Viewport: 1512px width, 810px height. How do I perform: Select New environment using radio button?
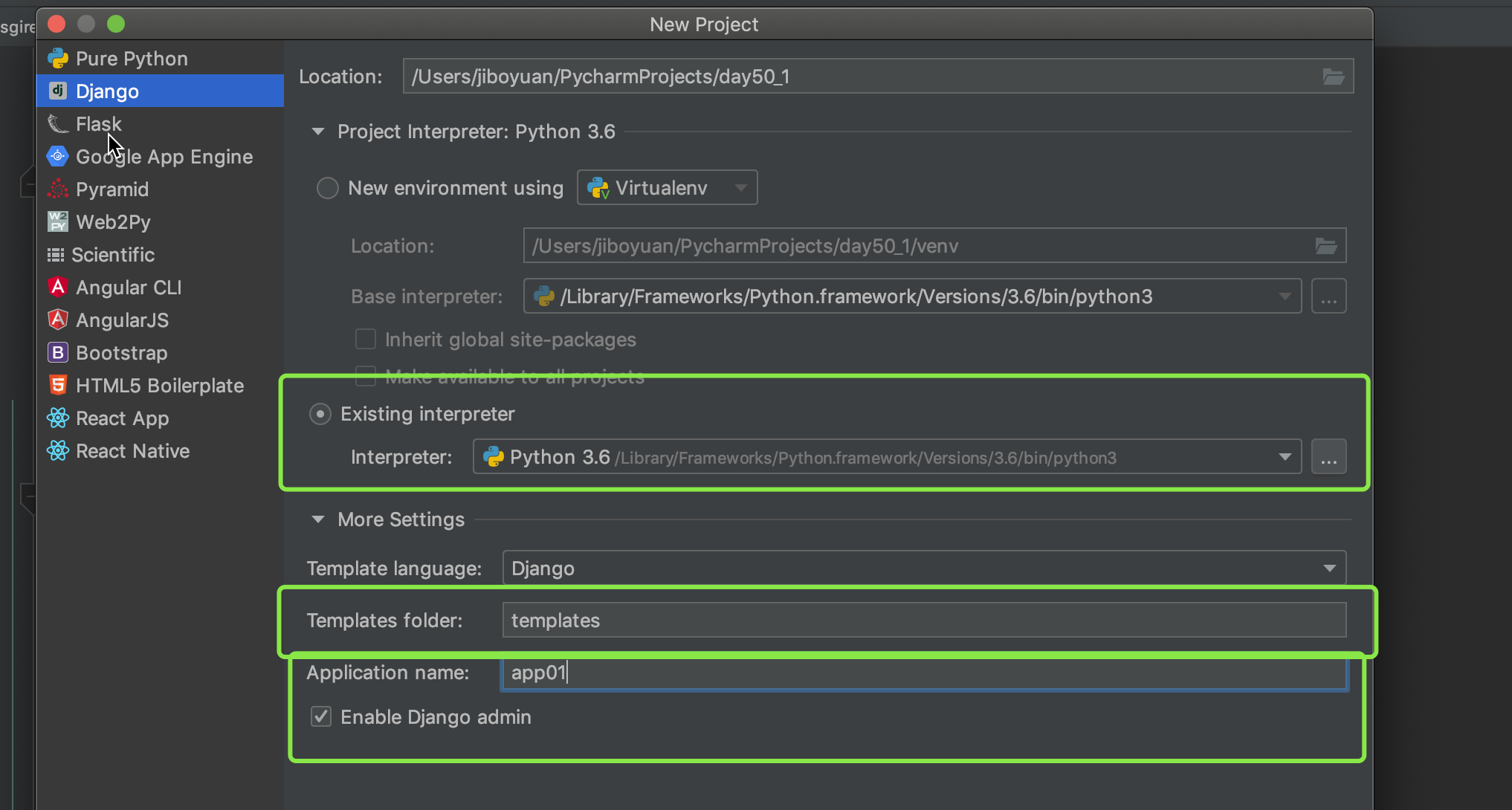pyautogui.click(x=328, y=188)
